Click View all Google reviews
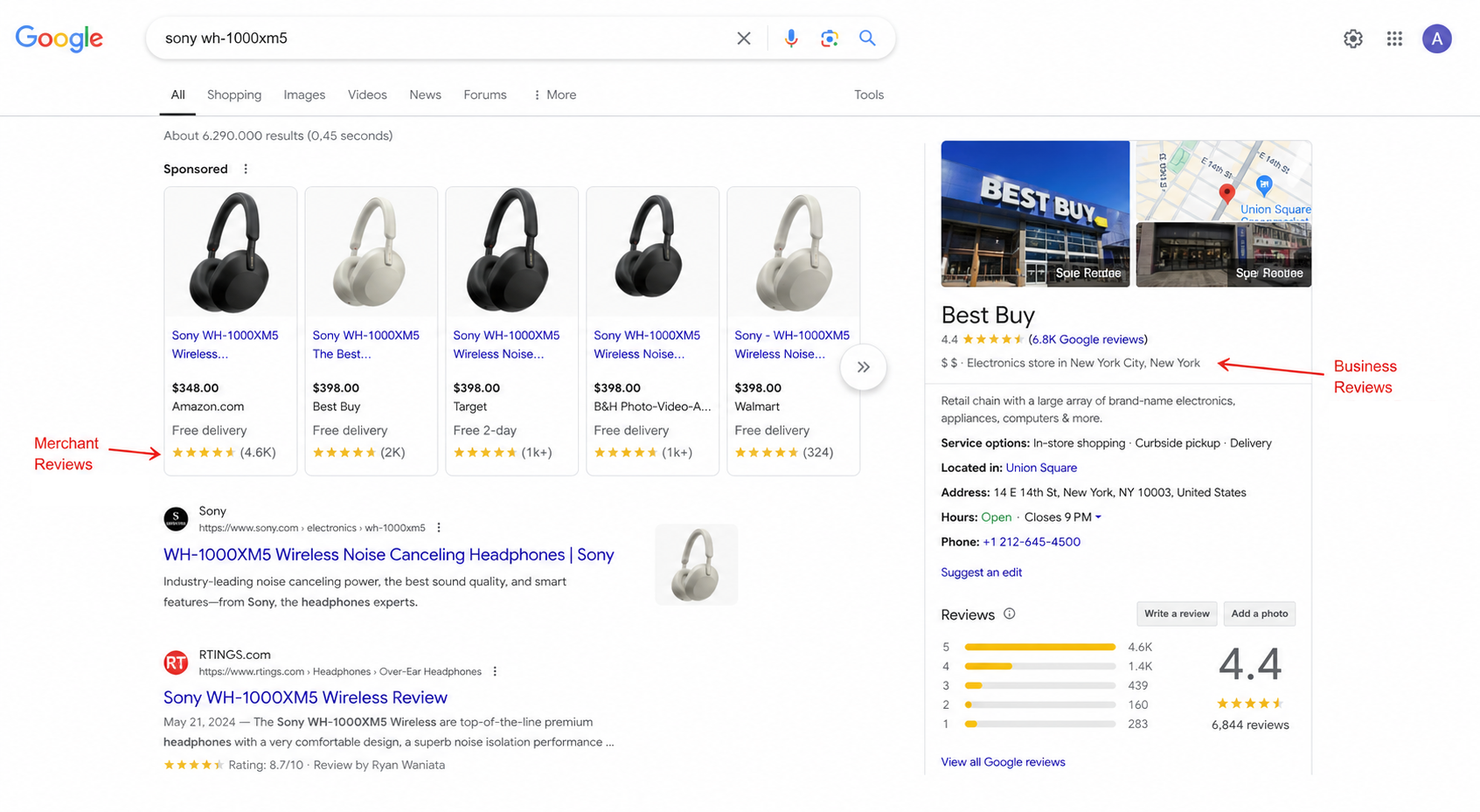1480x812 pixels. pos(1003,762)
